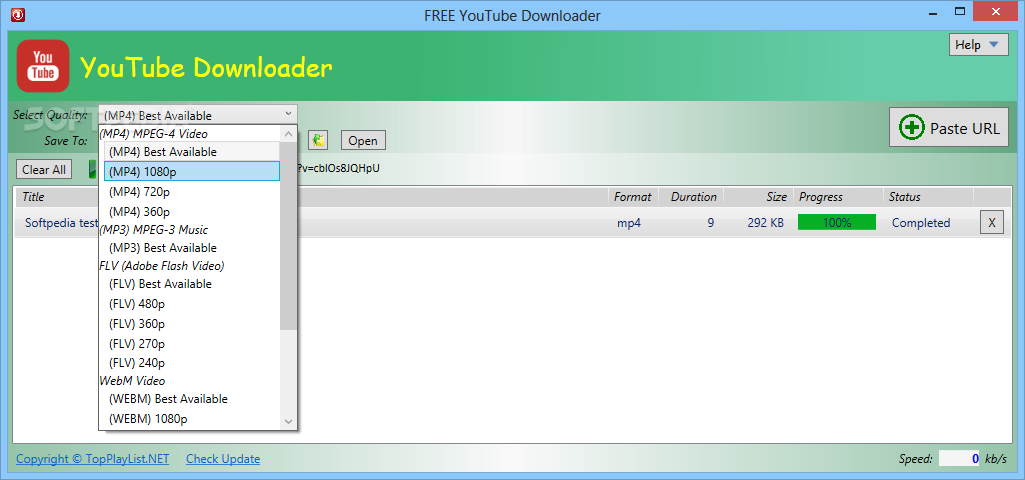The width and height of the screenshot is (1025, 480).
Task: Remove the completed download with X button
Action: coord(992,222)
